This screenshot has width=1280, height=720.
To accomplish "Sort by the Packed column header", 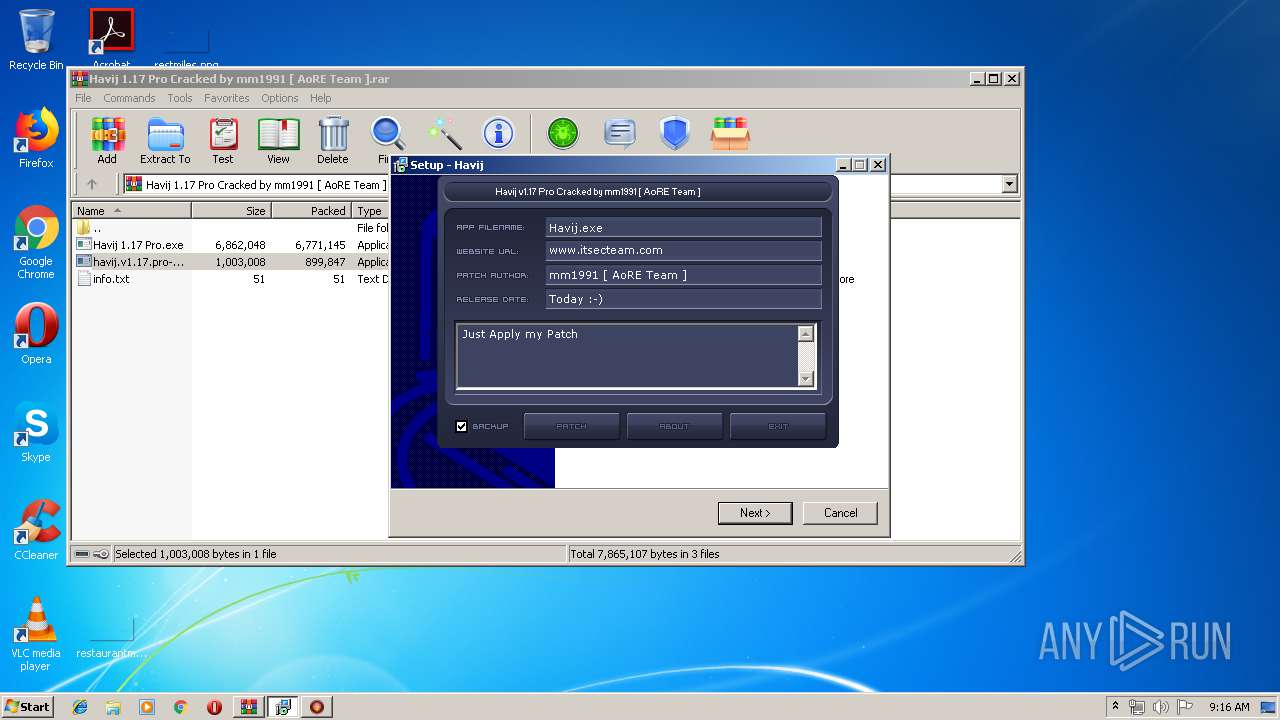I will click(311, 211).
